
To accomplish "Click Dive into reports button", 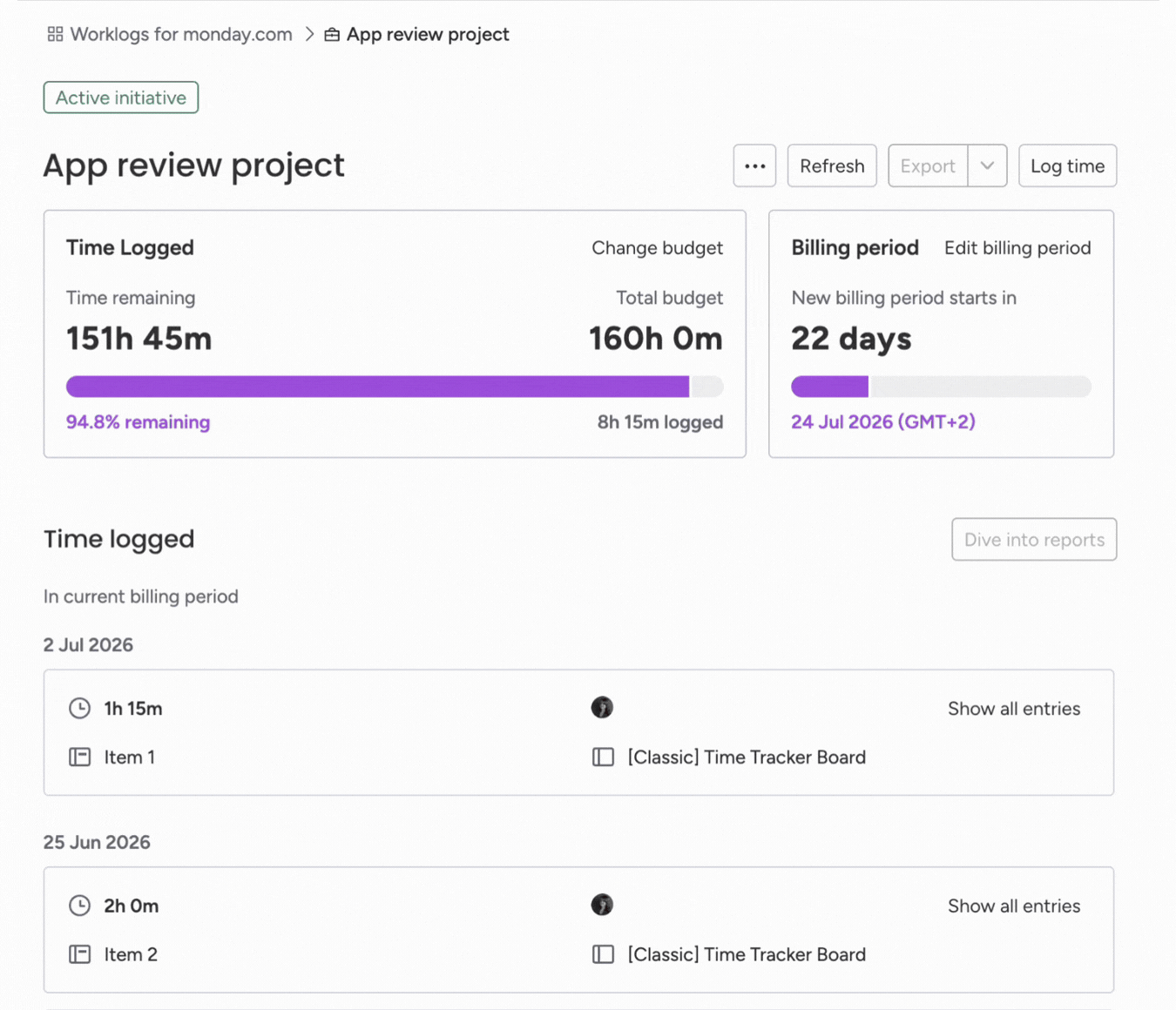I will [x=1034, y=540].
